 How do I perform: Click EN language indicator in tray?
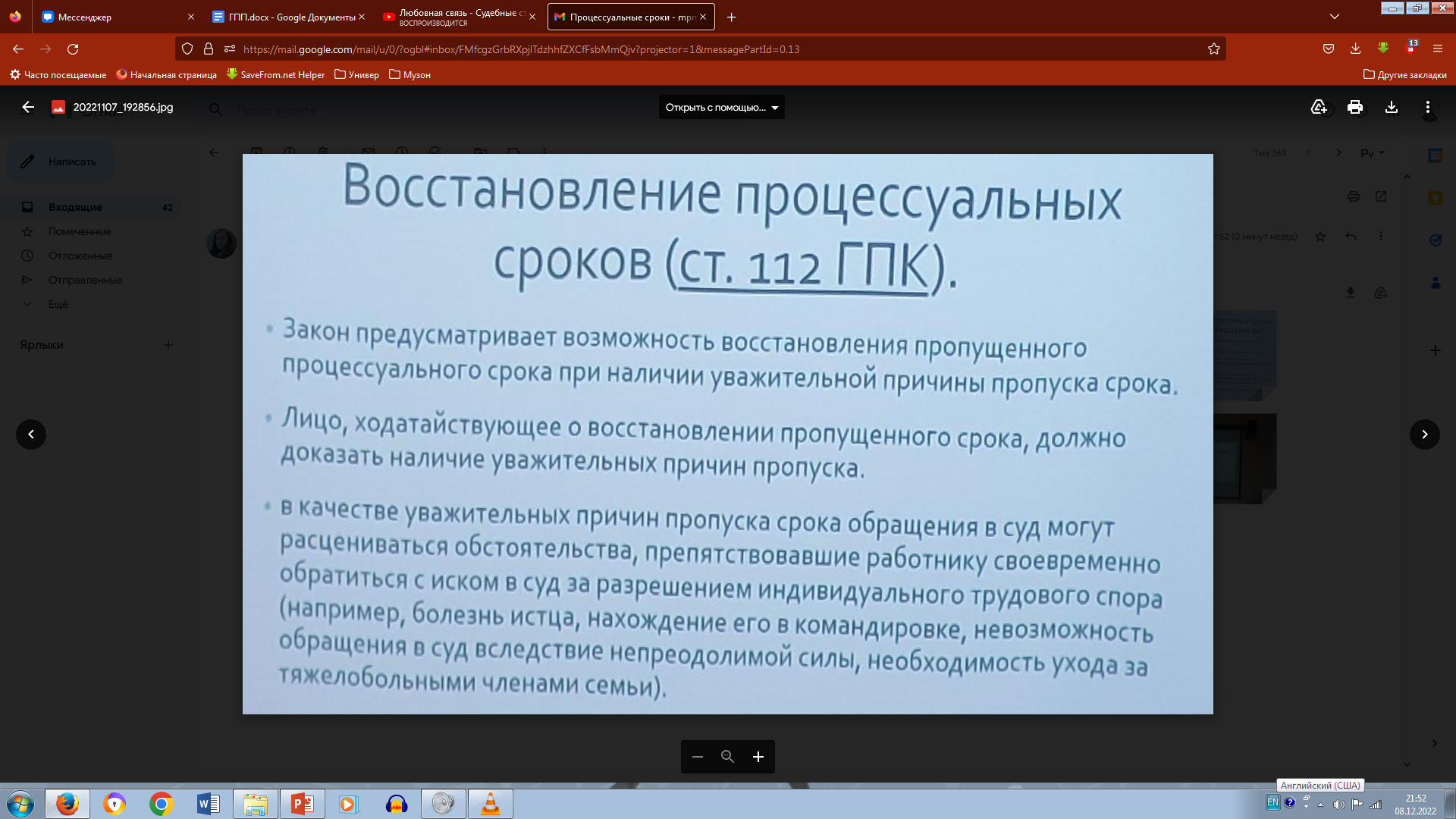[x=1272, y=802]
